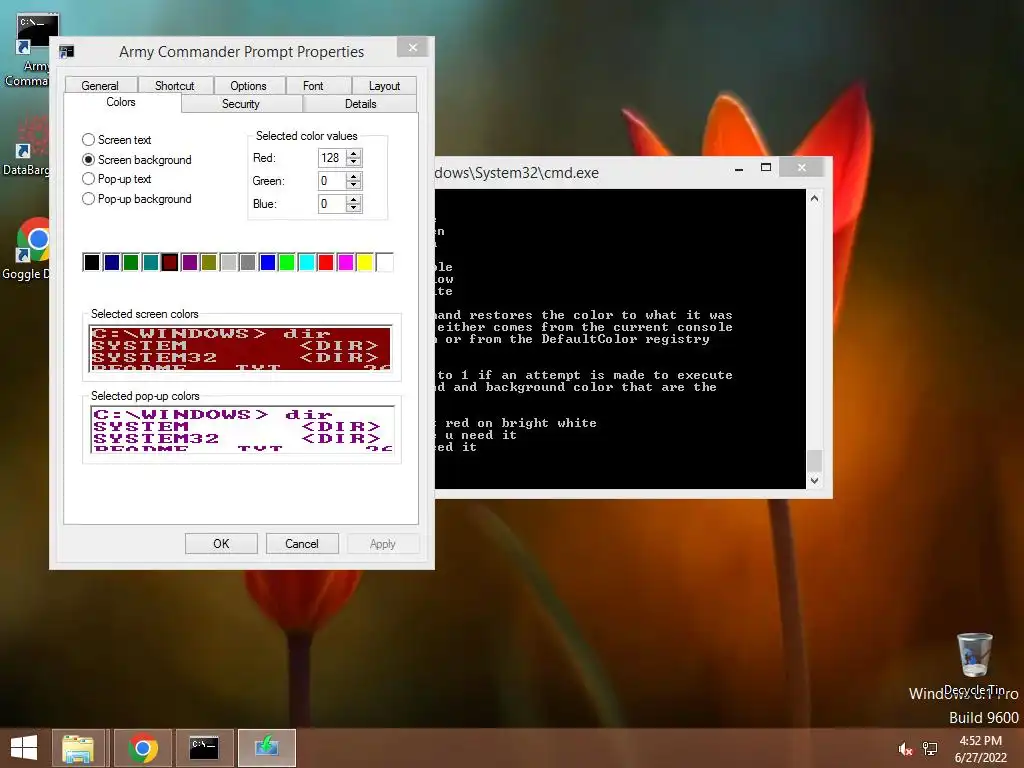Click the Cancel button
The image size is (1024, 768).
302,543
